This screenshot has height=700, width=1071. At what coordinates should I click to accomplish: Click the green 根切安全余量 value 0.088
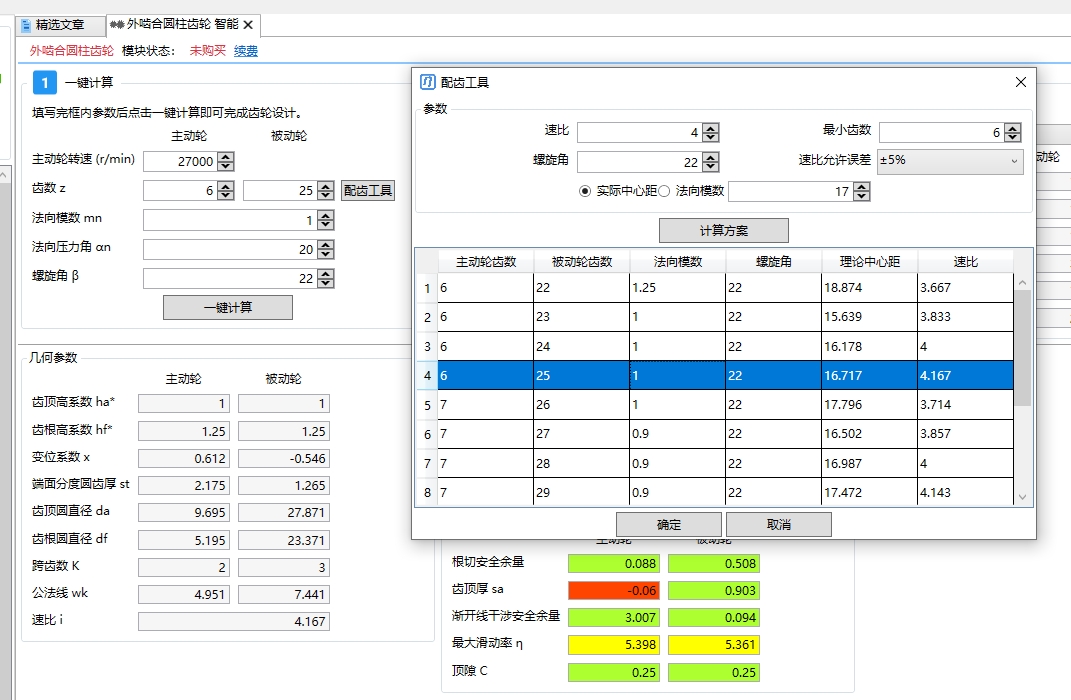[x=613, y=563]
